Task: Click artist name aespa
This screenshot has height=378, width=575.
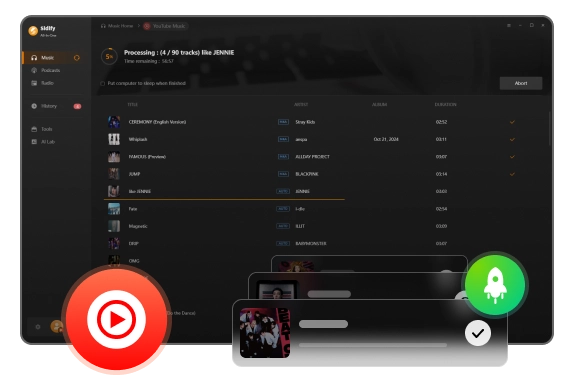Action: pyautogui.click(x=301, y=139)
